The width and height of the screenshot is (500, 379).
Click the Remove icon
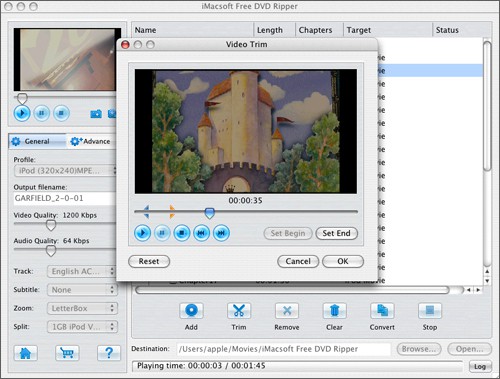point(287,311)
